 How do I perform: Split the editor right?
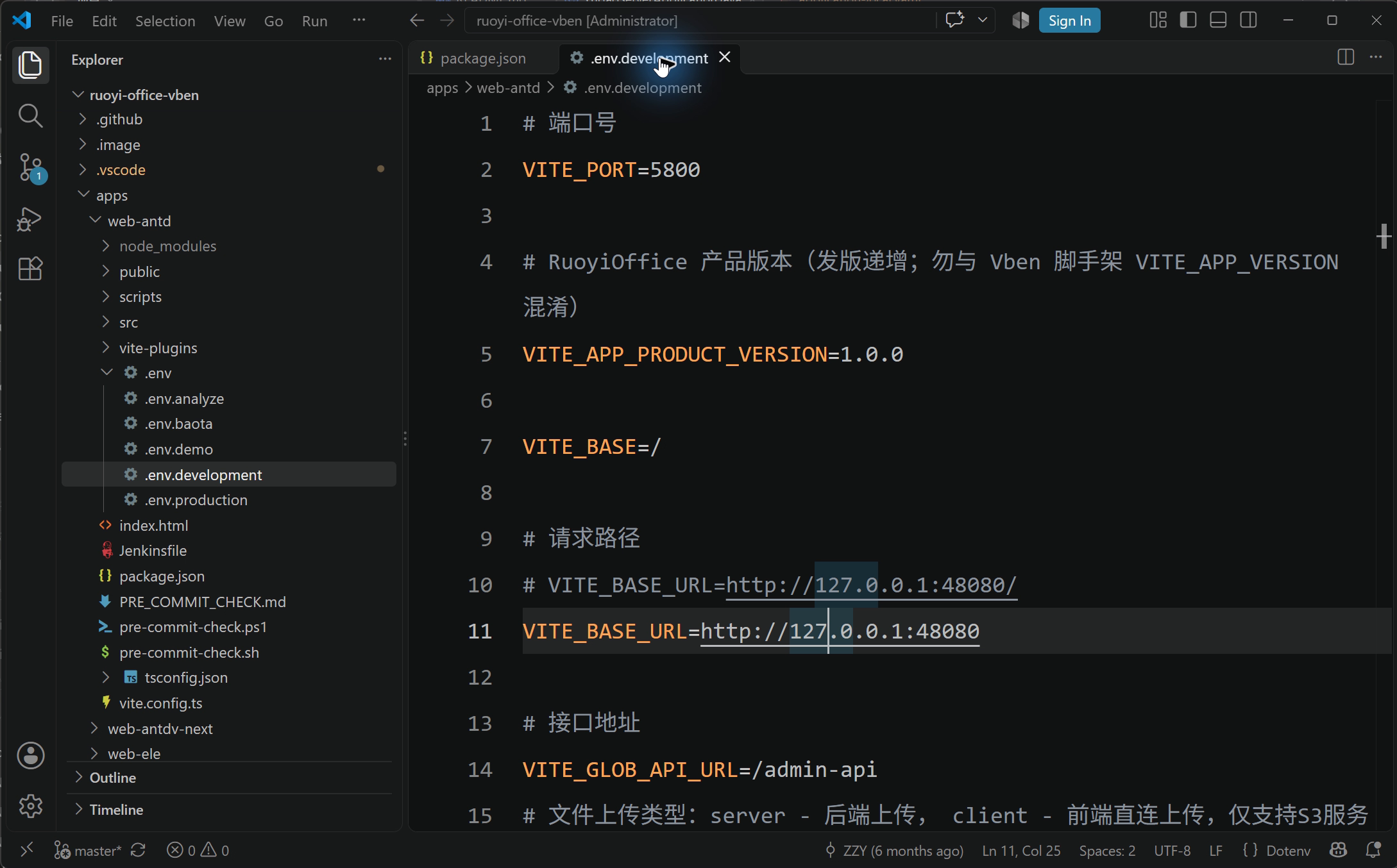(x=1346, y=57)
